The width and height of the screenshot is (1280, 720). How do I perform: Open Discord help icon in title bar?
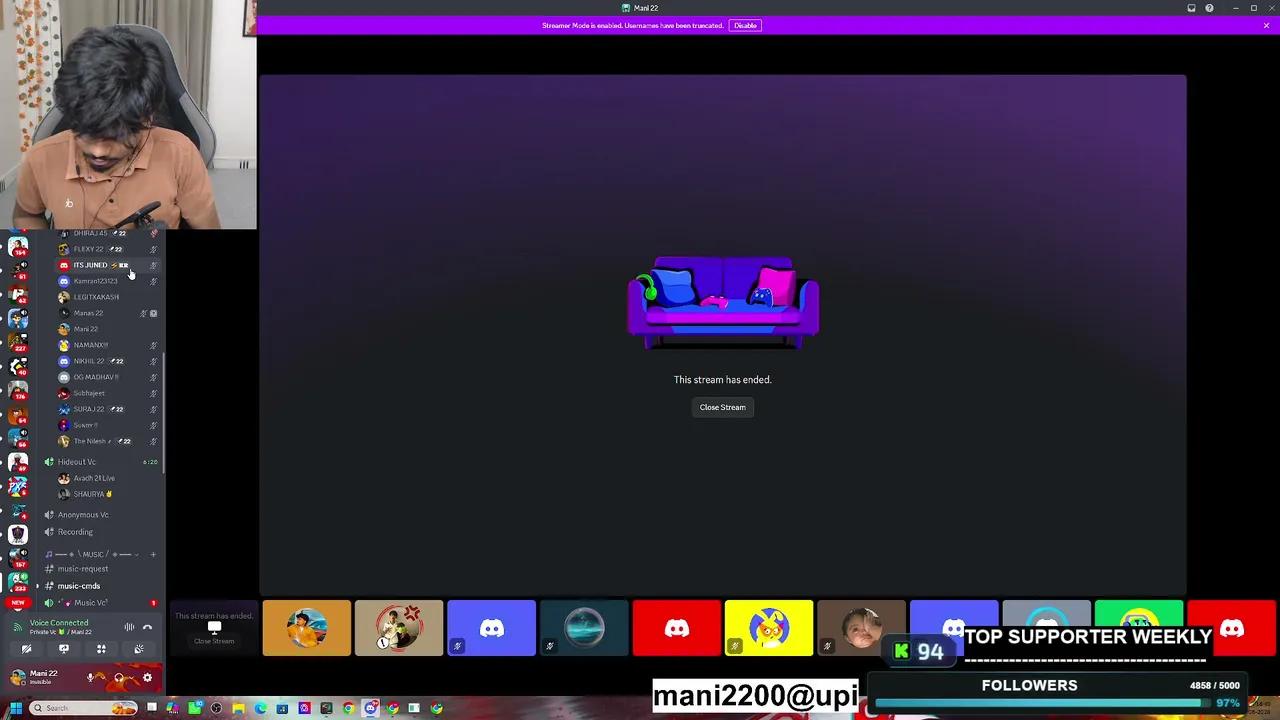coord(1209,8)
